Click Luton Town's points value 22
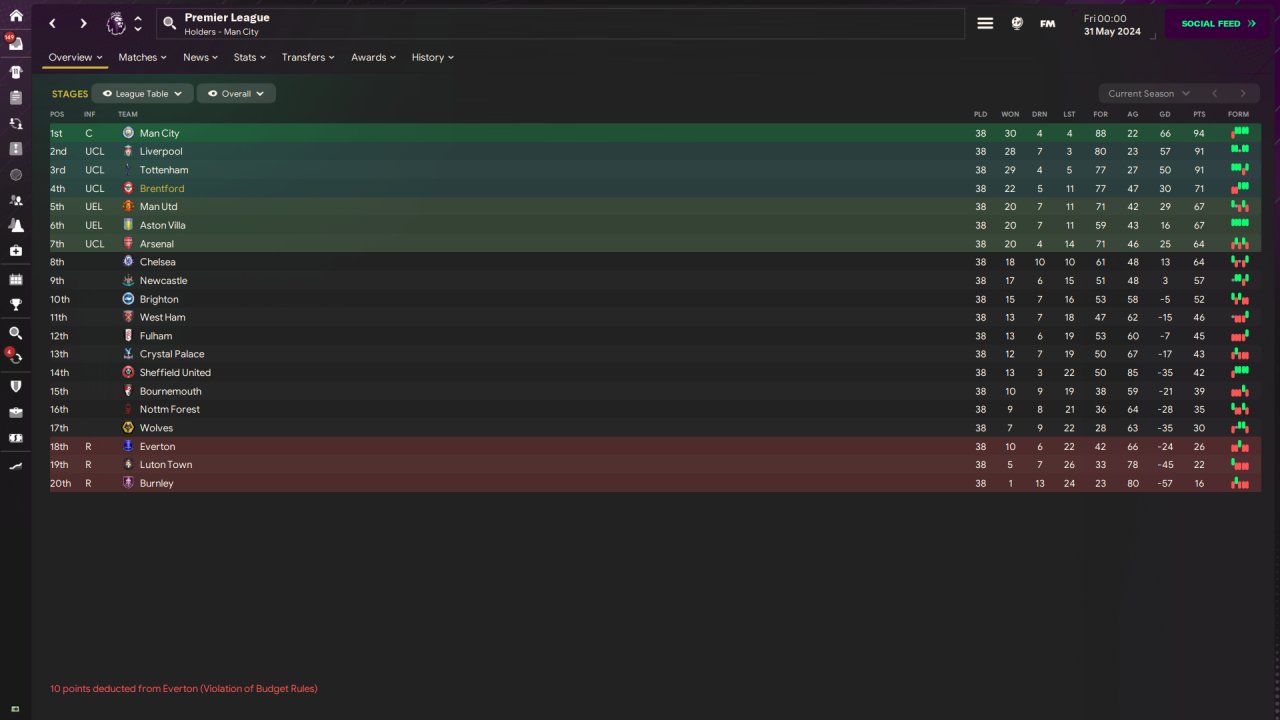Image resolution: width=1280 pixels, height=720 pixels. 1199,465
